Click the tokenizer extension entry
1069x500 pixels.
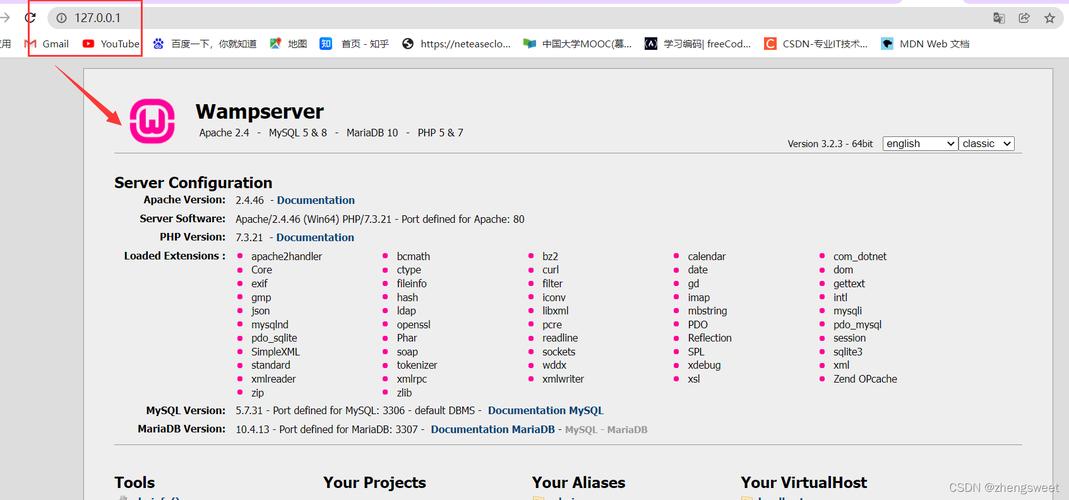(417, 366)
